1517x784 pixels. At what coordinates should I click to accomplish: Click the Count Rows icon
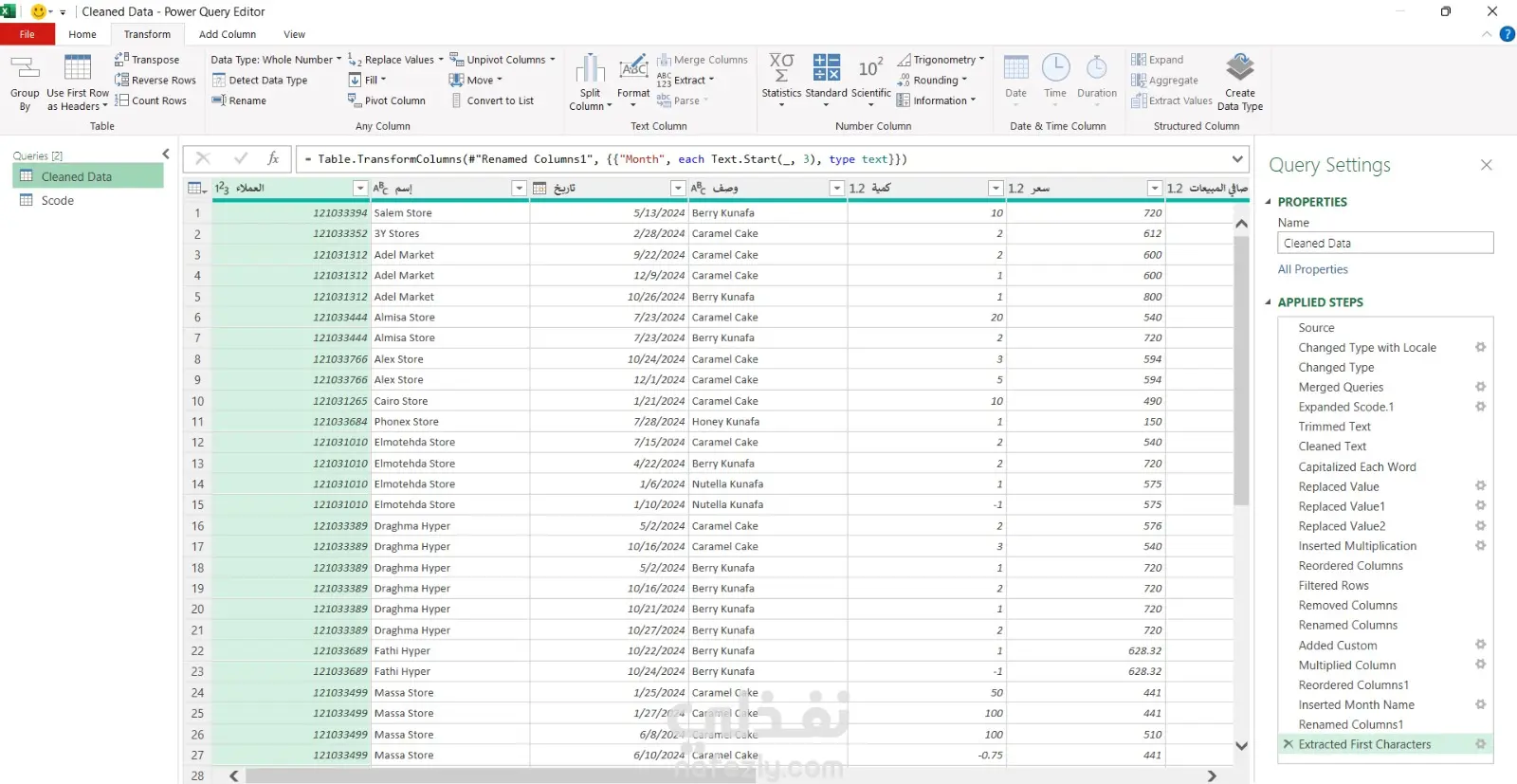(x=121, y=100)
